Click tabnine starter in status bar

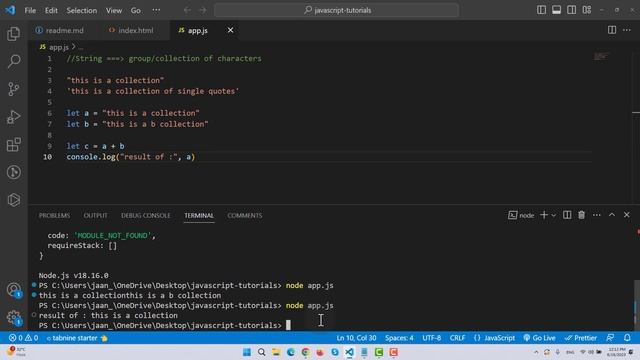tap(77, 338)
